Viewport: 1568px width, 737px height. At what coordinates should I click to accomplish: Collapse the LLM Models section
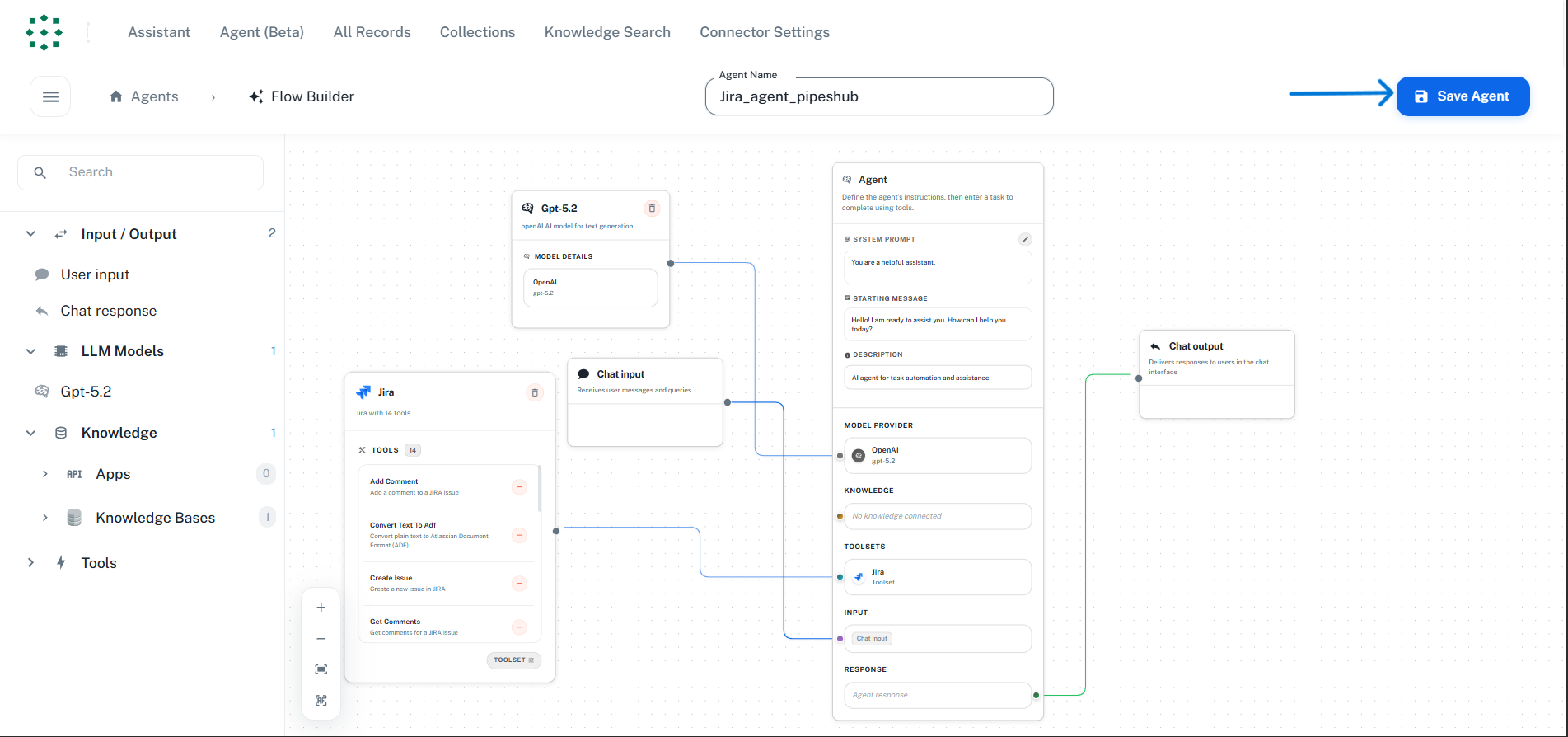[x=30, y=351]
